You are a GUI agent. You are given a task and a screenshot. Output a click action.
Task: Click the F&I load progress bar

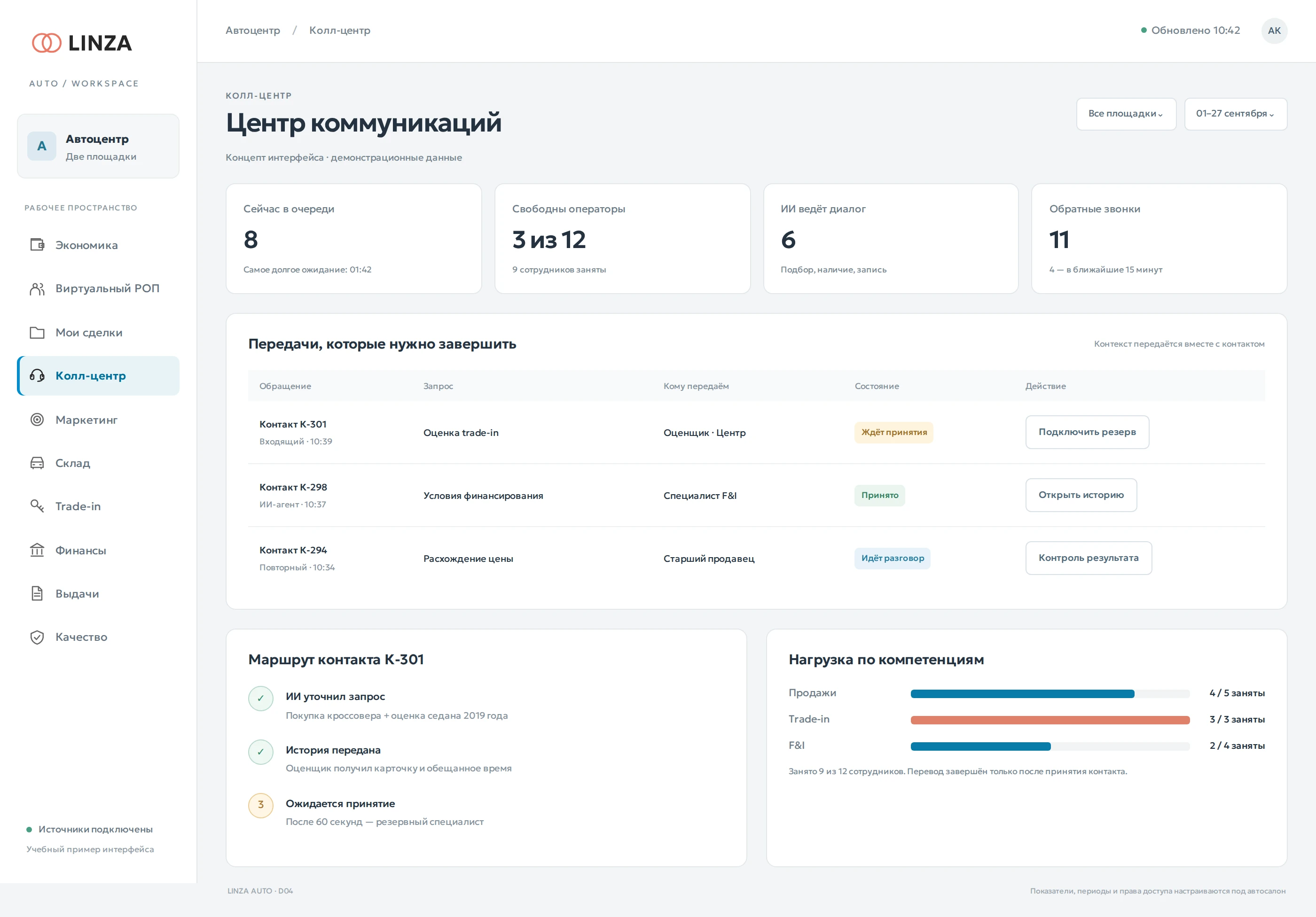(x=1050, y=746)
